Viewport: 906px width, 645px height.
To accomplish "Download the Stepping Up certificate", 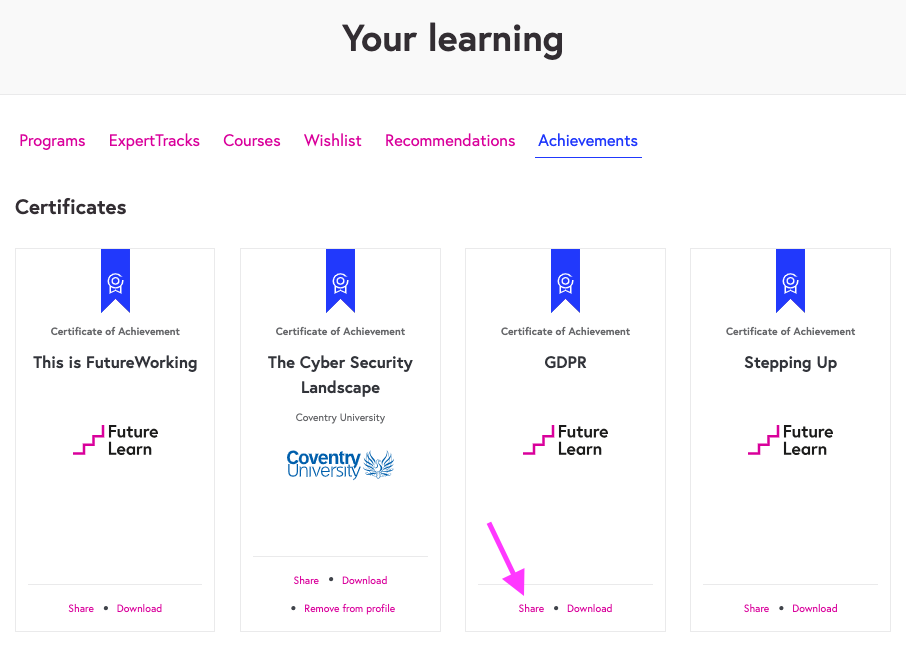I will pyautogui.click(x=815, y=608).
